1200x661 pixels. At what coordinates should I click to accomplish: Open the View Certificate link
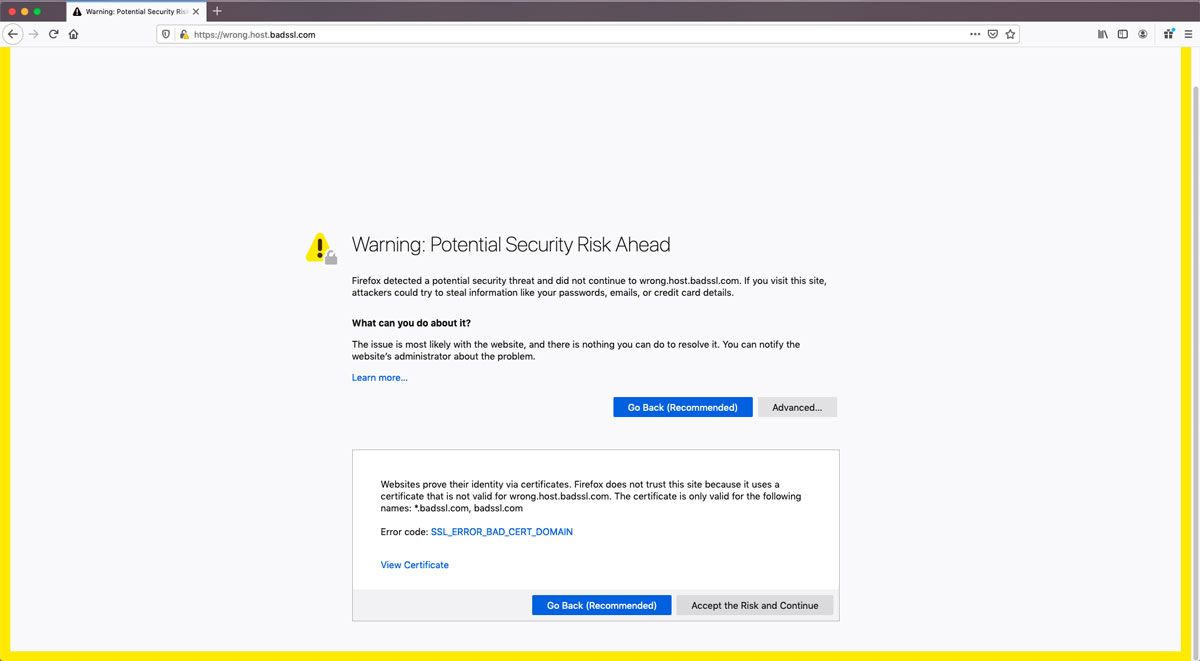tap(415, 565)
